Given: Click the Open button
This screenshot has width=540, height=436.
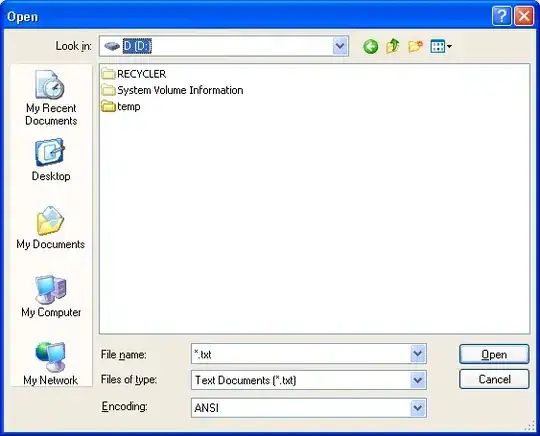Looking at the screenshot, I should (x=494, y=354).
